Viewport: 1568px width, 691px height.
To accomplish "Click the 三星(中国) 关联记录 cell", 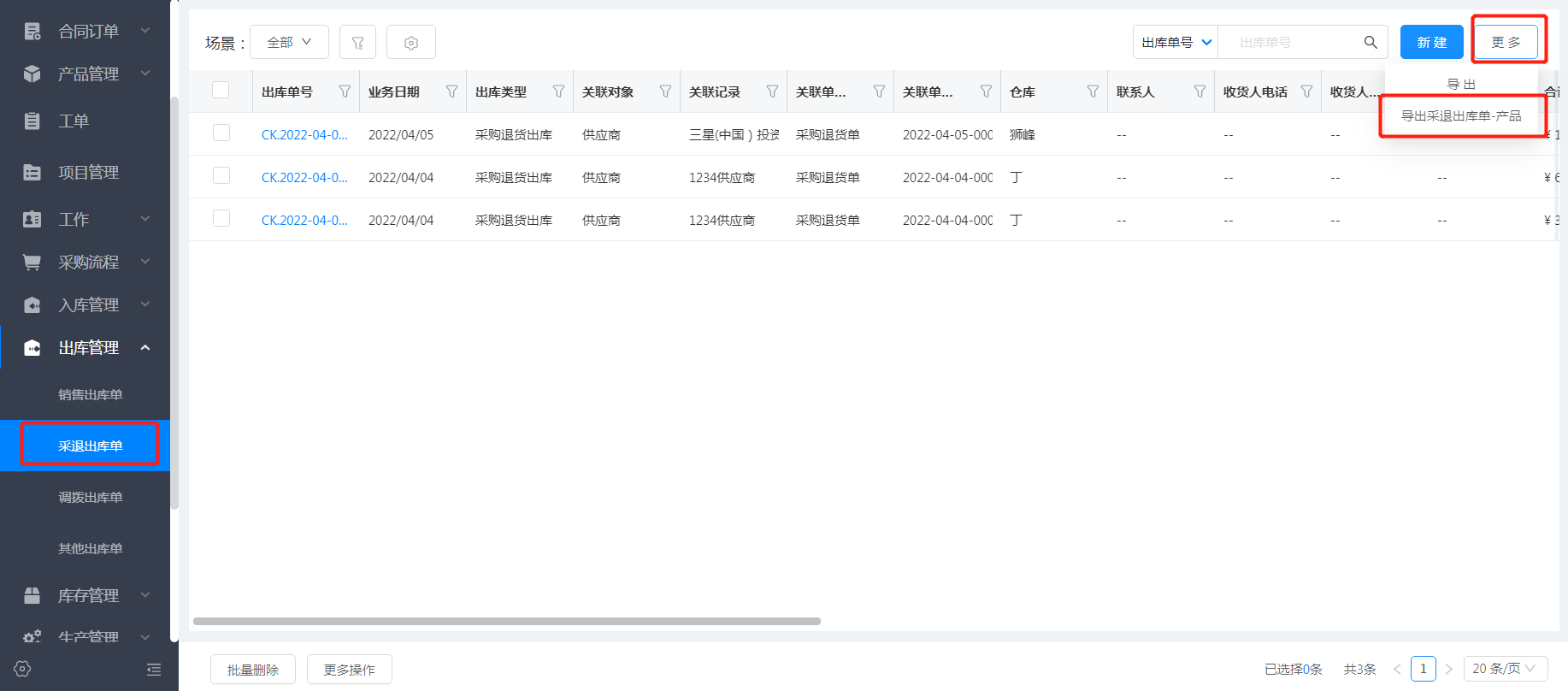I will (734, 135).
